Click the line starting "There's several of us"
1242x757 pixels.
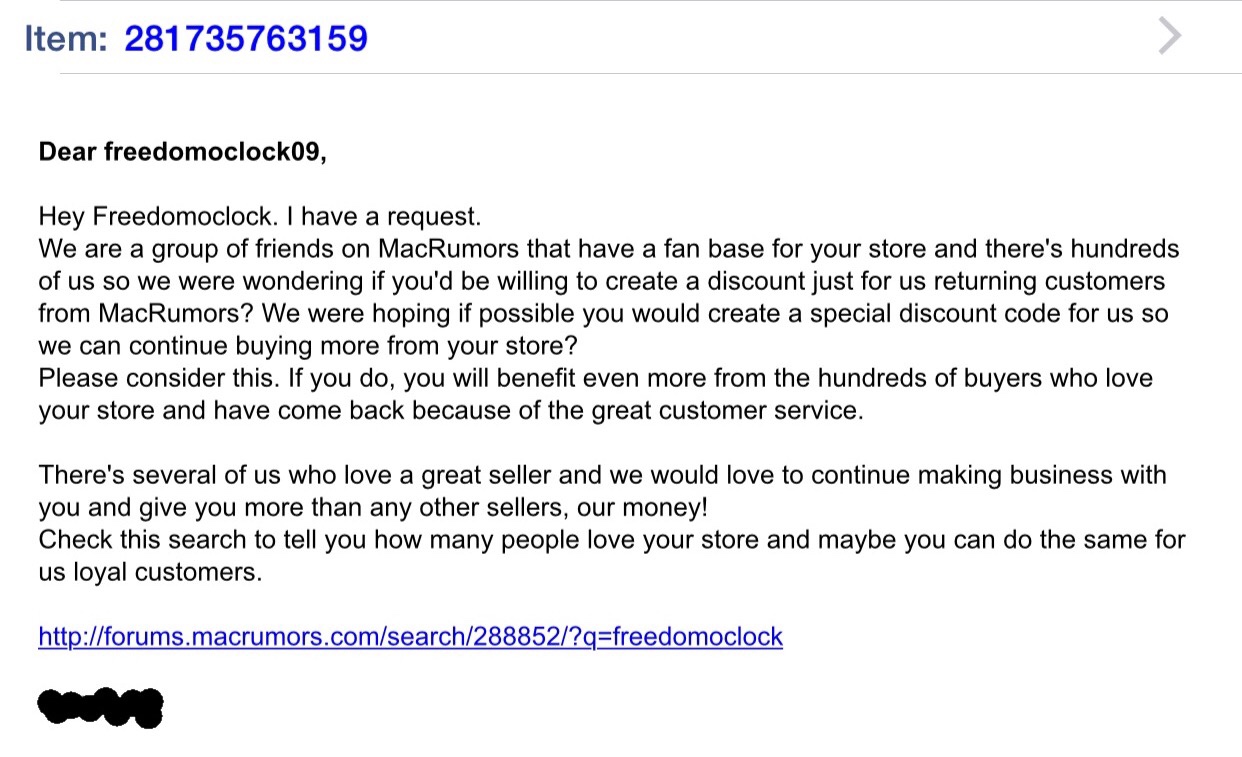pyautogui.click(x=602, y=475)
